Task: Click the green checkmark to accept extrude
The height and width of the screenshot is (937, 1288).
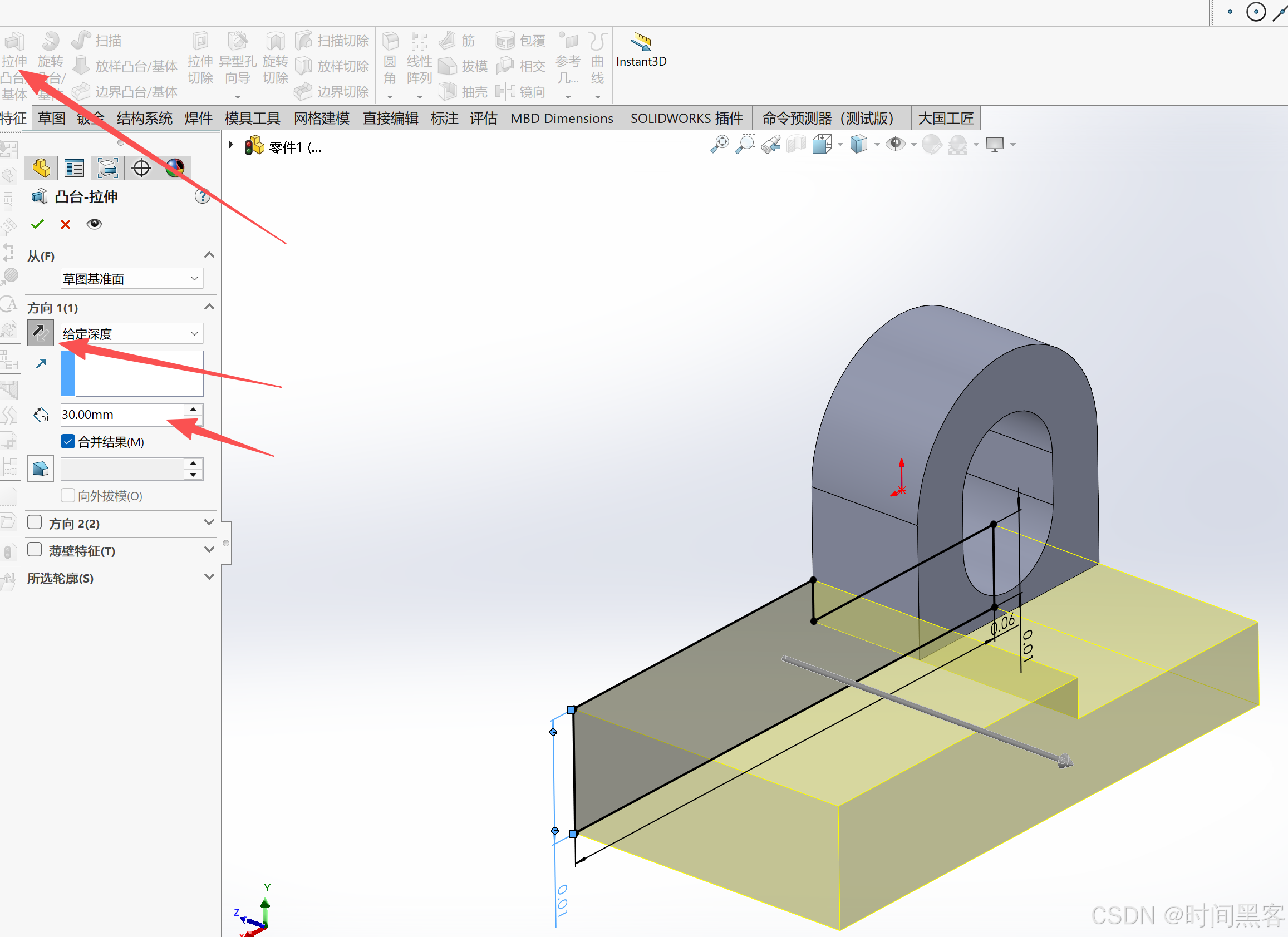Action: coord(37,224)
